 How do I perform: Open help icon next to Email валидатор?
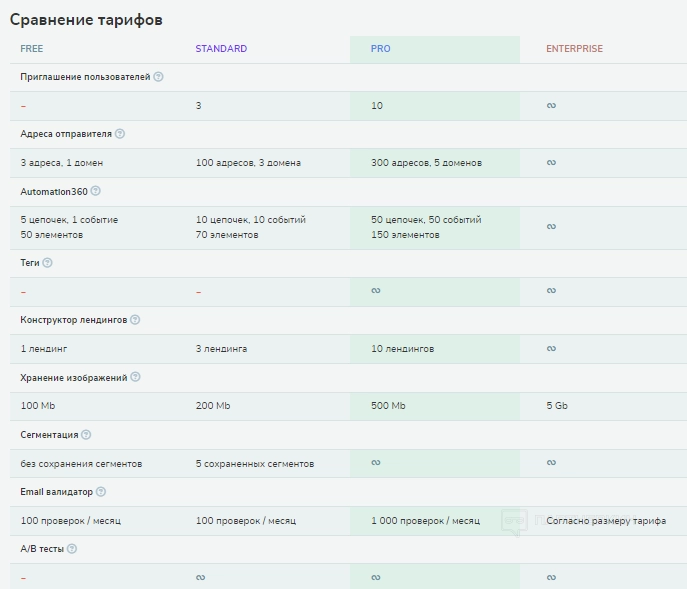coord(101,492)
